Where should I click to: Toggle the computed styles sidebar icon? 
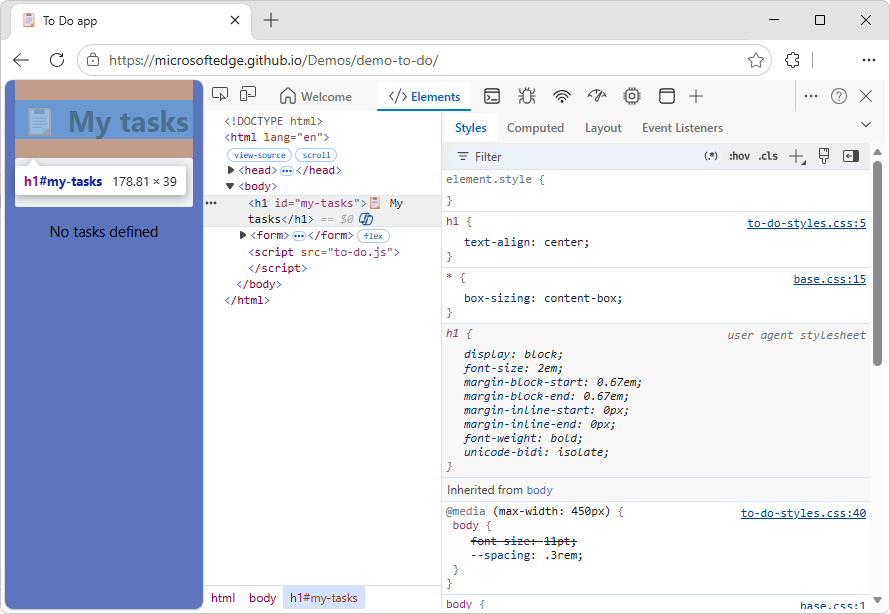coord(851,156)
